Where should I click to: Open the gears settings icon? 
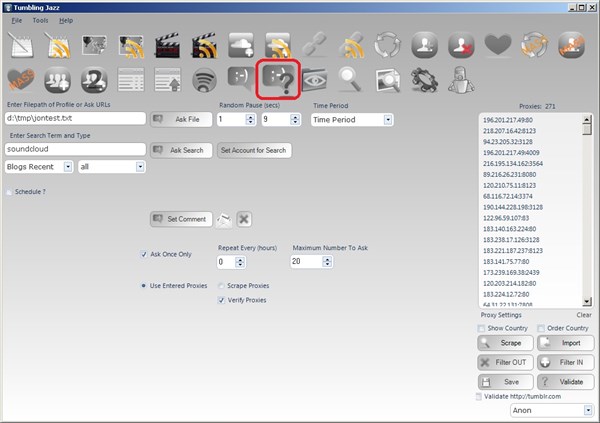coord(424,80)
